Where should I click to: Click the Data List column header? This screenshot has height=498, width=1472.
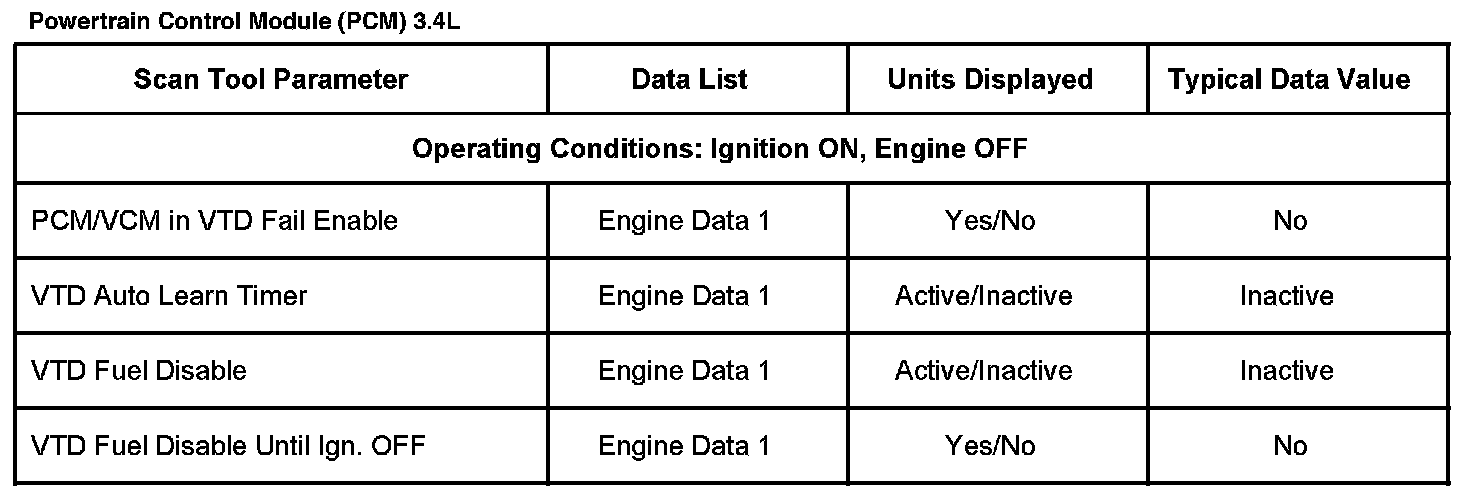point(689,80)
